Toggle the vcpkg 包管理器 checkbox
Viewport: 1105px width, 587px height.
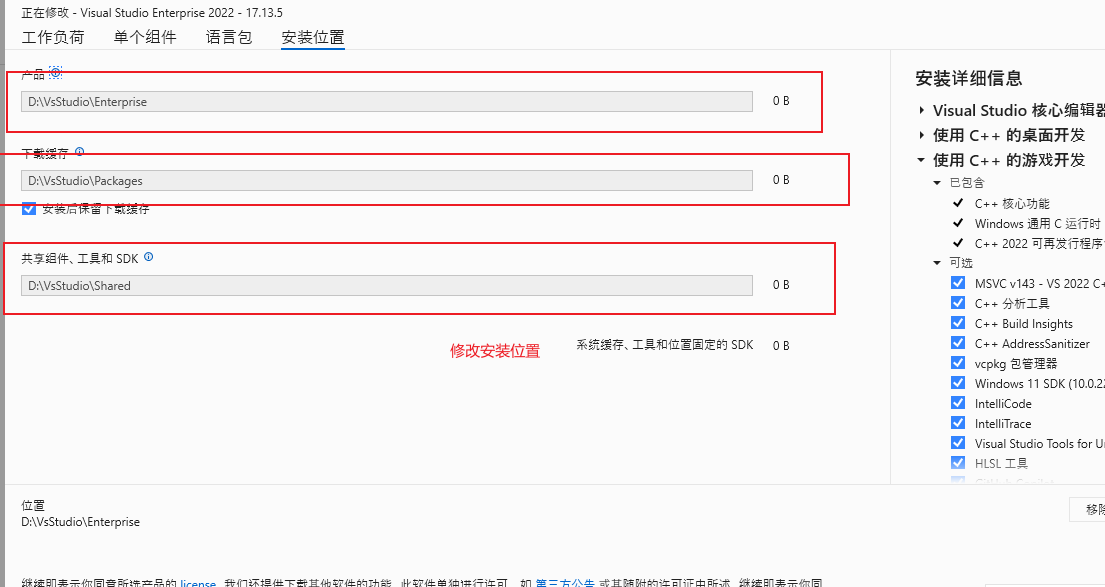[x=958, y=363]
